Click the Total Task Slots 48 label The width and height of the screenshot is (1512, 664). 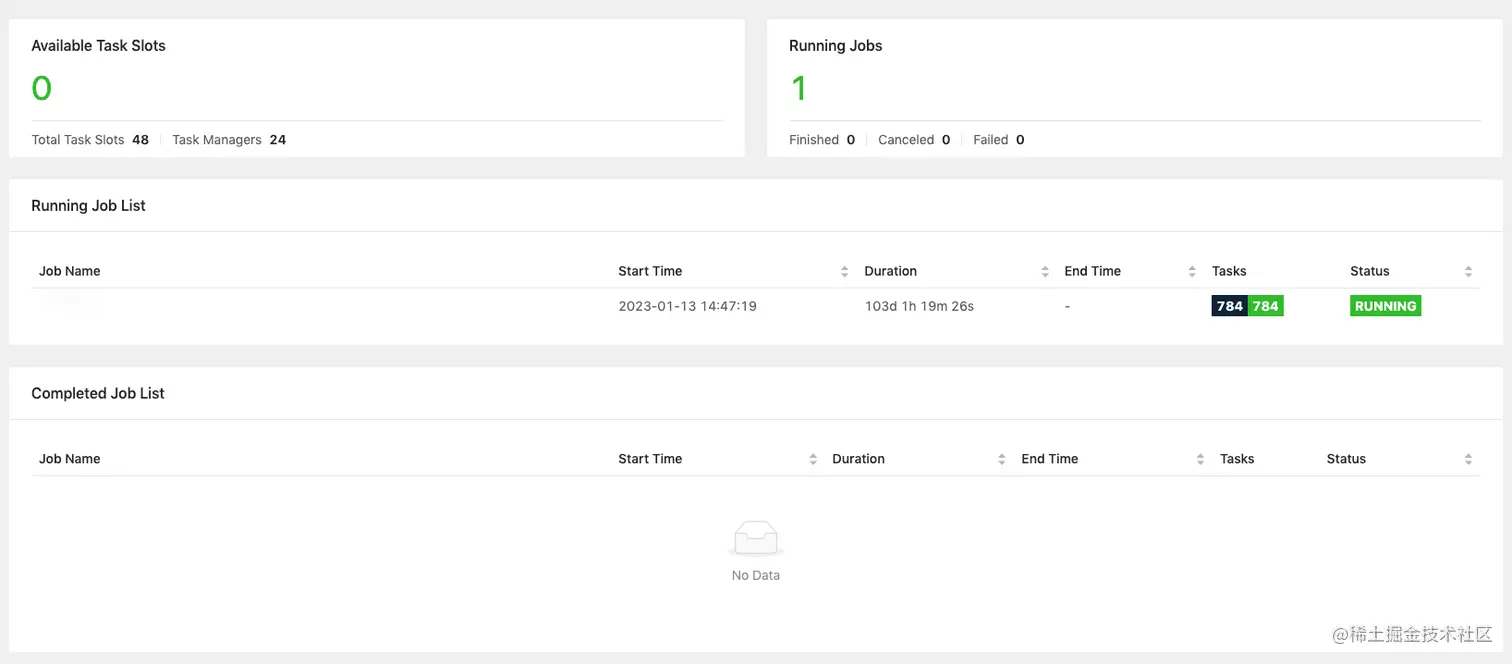90,139
